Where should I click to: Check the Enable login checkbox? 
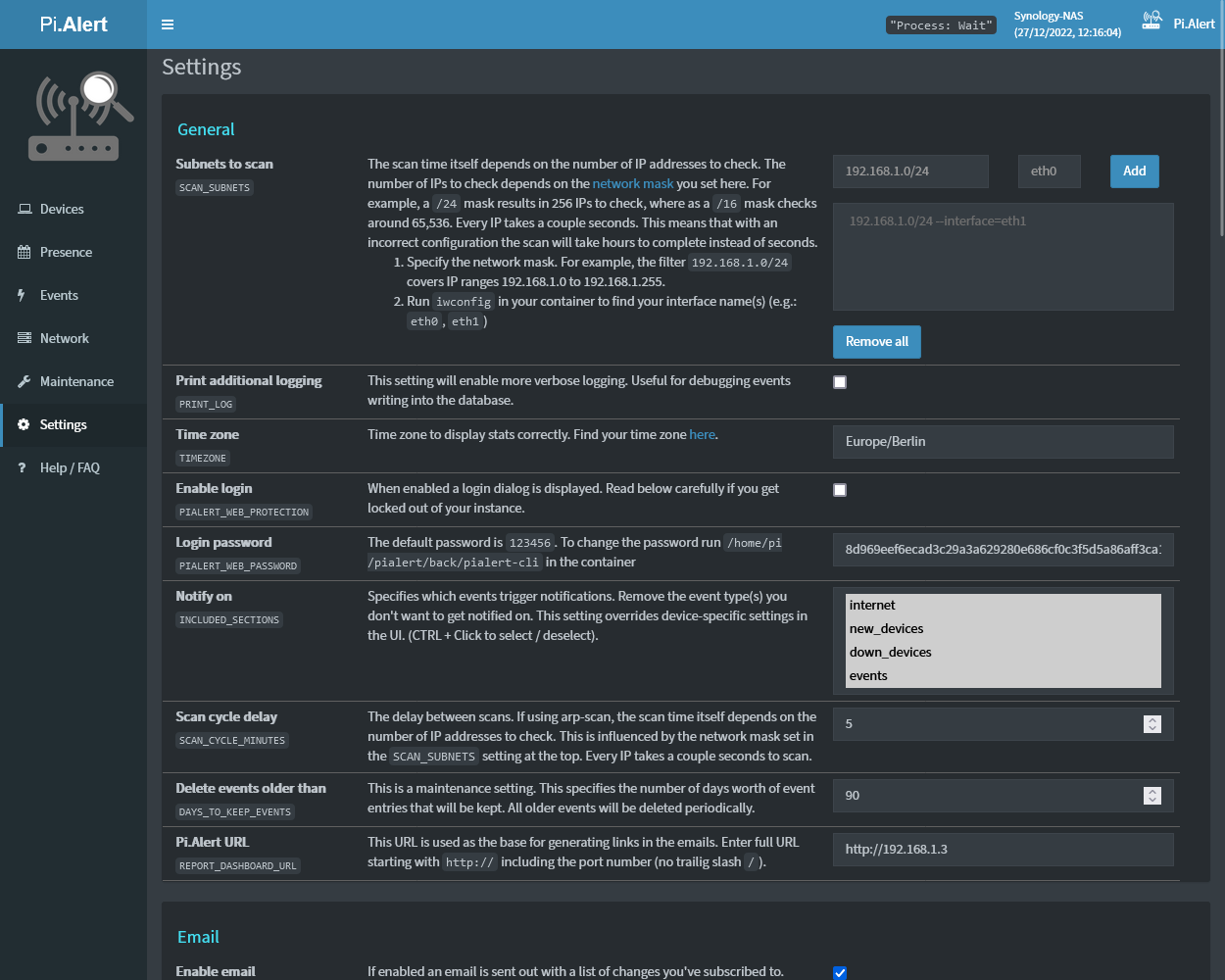click(x=840, y=490)
